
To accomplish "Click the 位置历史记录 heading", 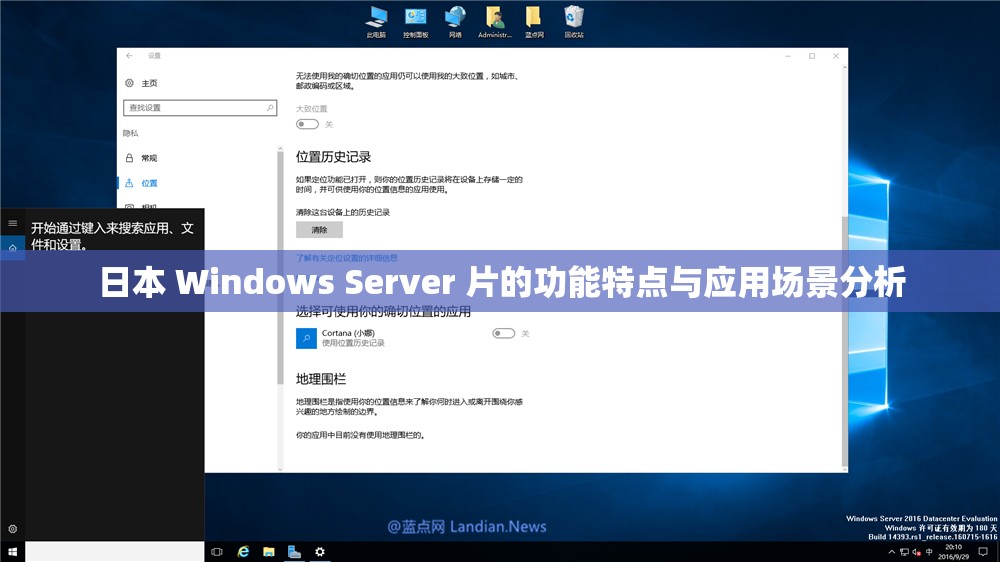I will (333, 157).
